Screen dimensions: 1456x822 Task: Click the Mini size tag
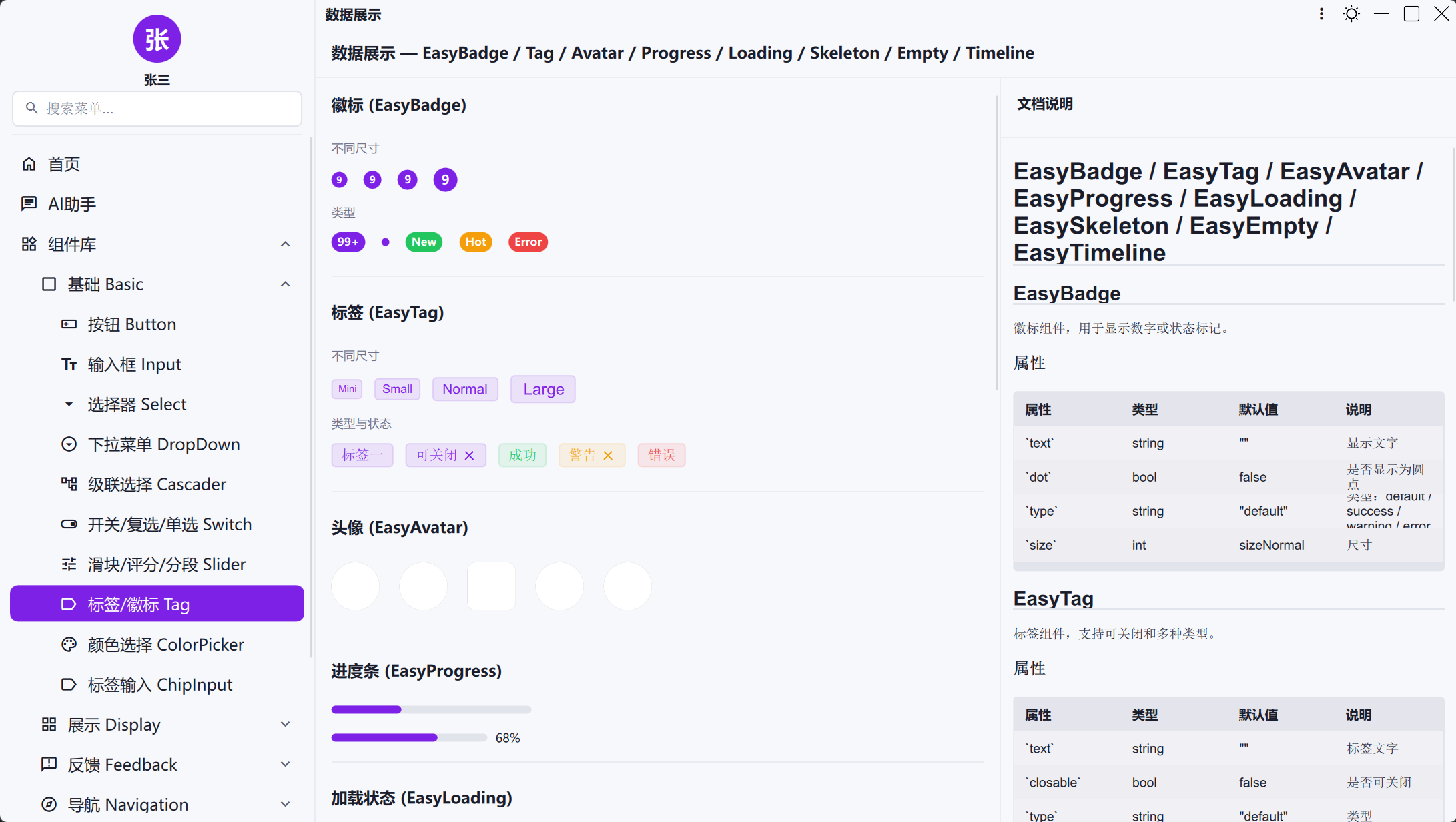click(x=347, y=389)
